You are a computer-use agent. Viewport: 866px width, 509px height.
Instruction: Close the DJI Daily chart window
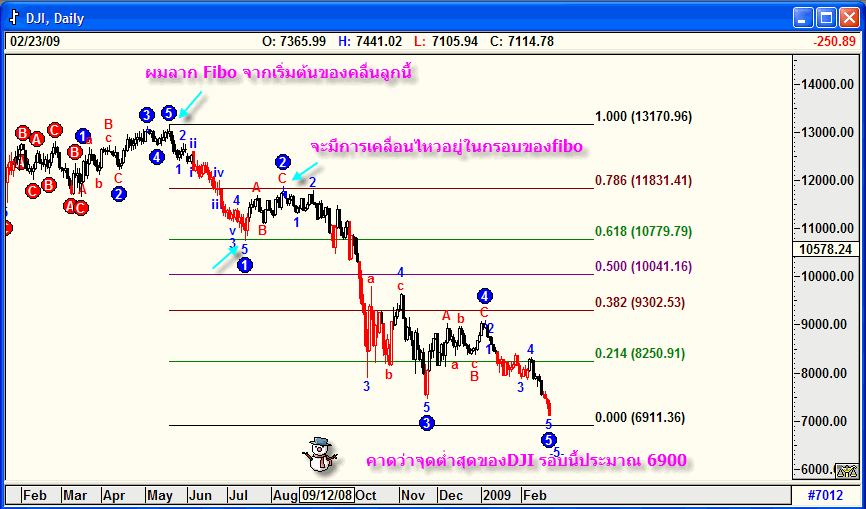[849, 18]
